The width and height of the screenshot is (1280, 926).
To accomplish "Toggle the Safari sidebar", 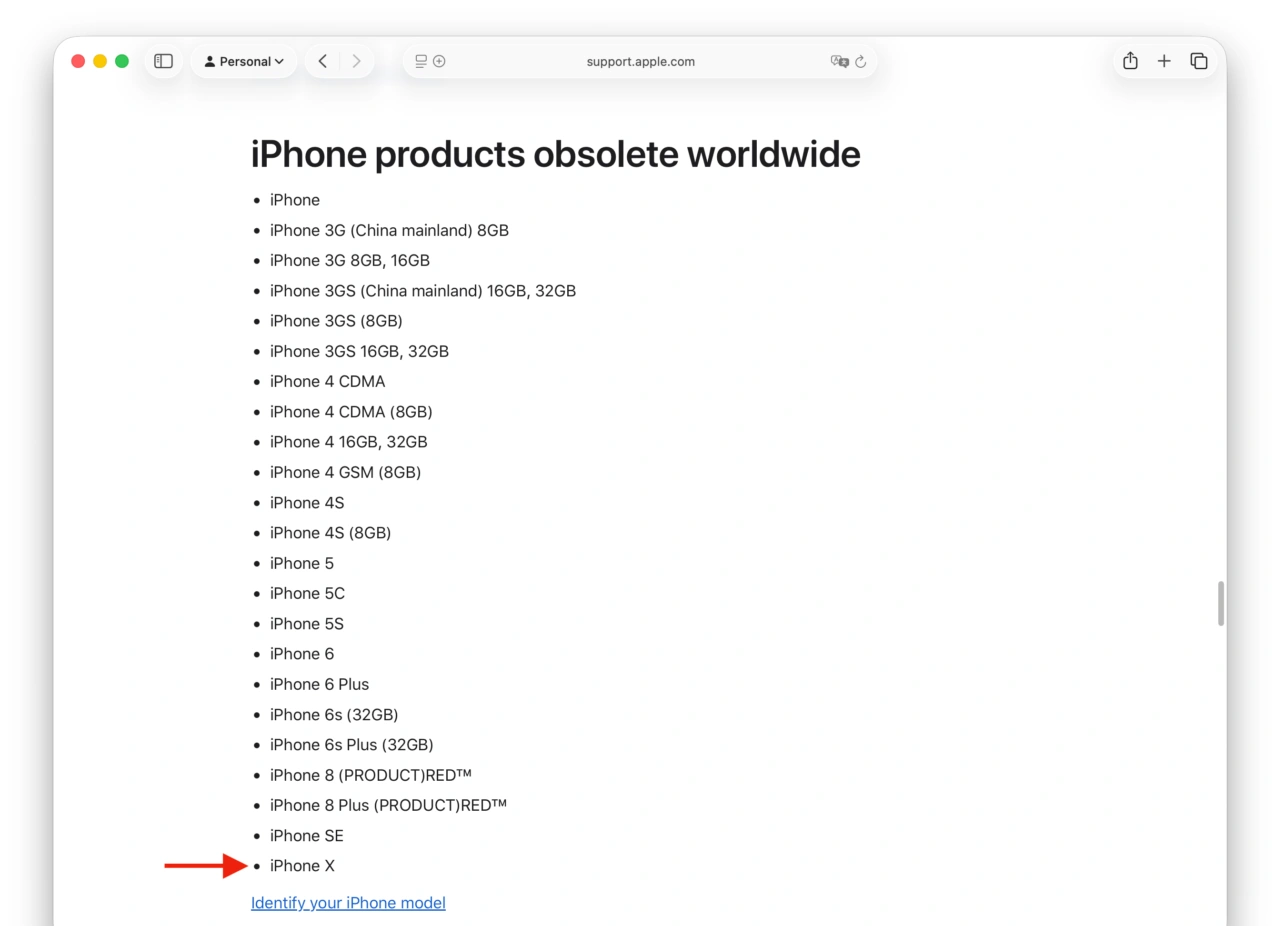I will 163,61.
